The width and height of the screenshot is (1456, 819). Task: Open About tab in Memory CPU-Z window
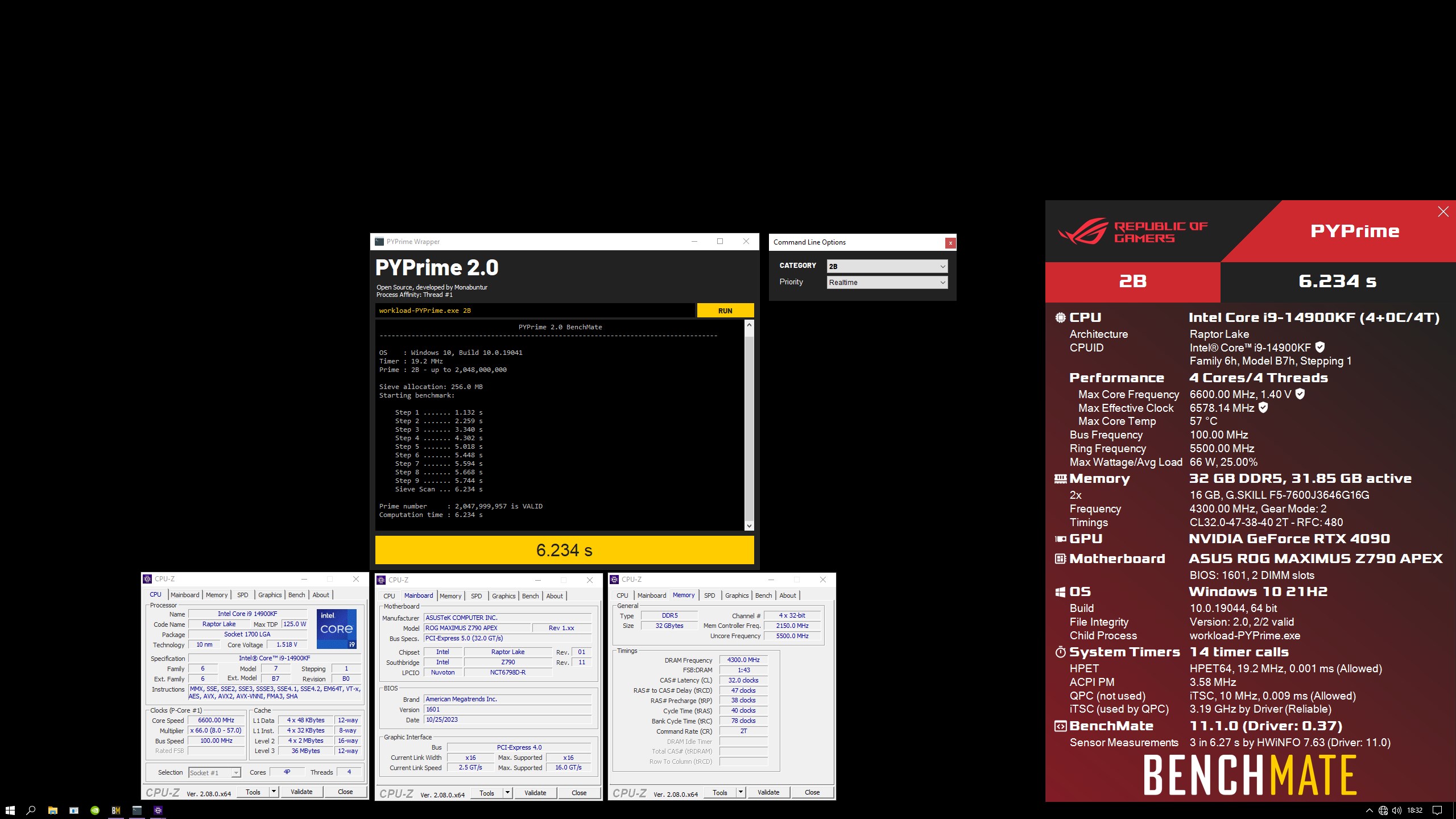point(788,595)
